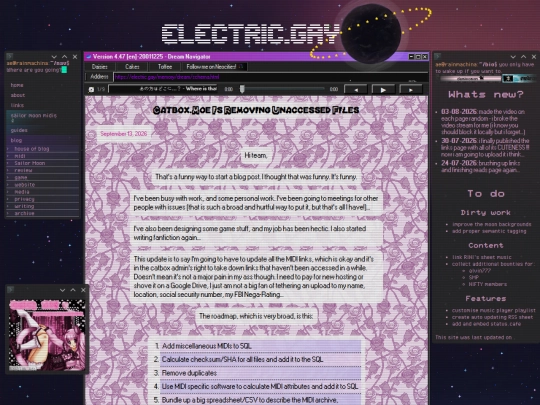Collapse the Whats new panel with the down chevron

pyautogui.click(x=513, y=57)
